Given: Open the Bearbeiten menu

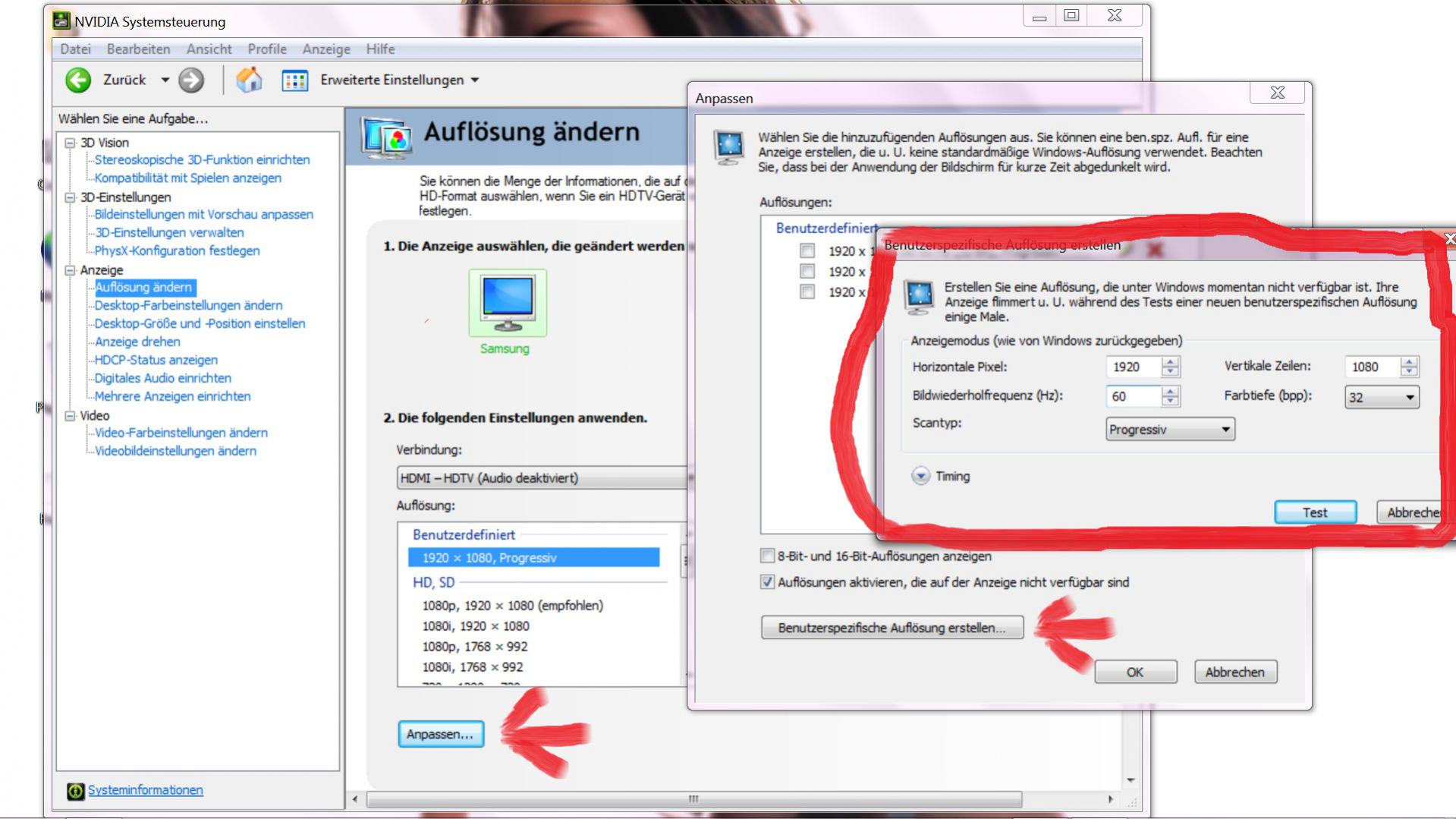Looking at the screenshot, I should 138,49.
